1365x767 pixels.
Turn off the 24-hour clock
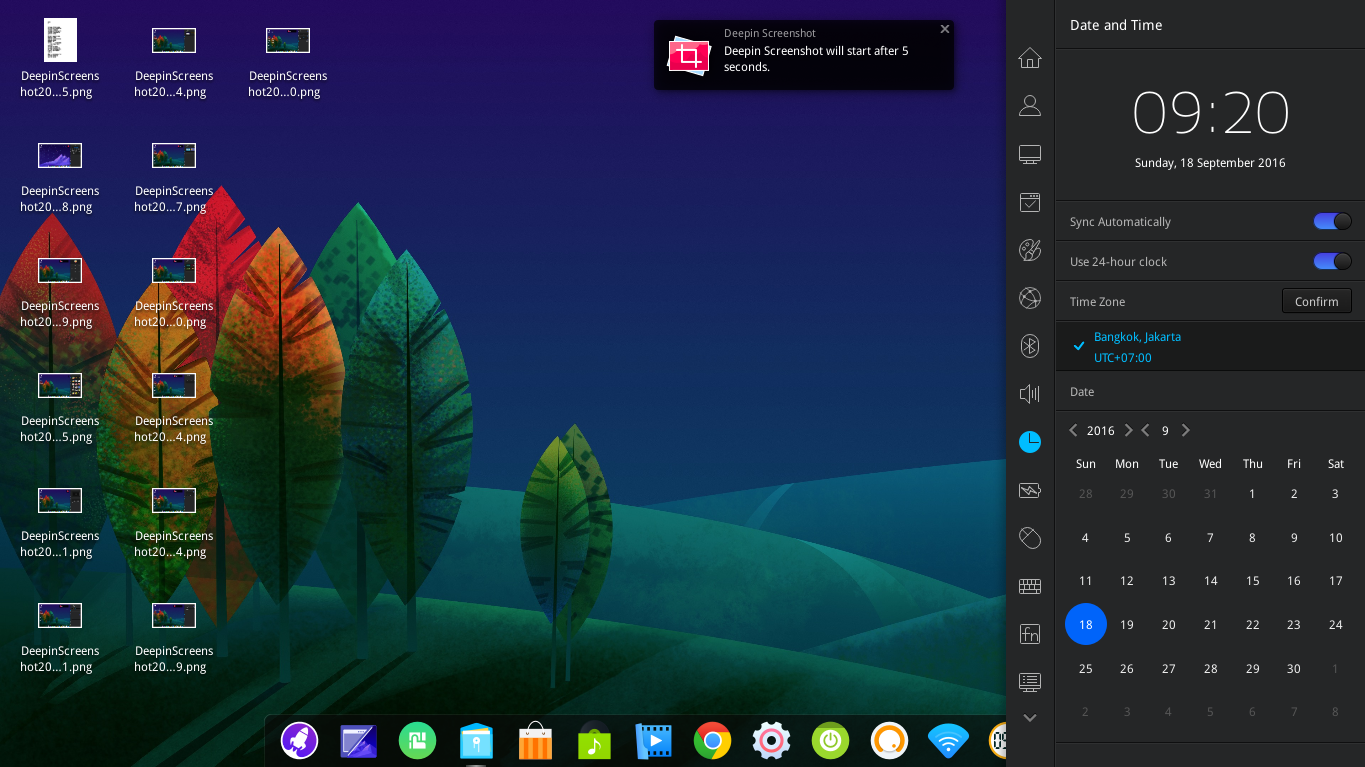1331,261
